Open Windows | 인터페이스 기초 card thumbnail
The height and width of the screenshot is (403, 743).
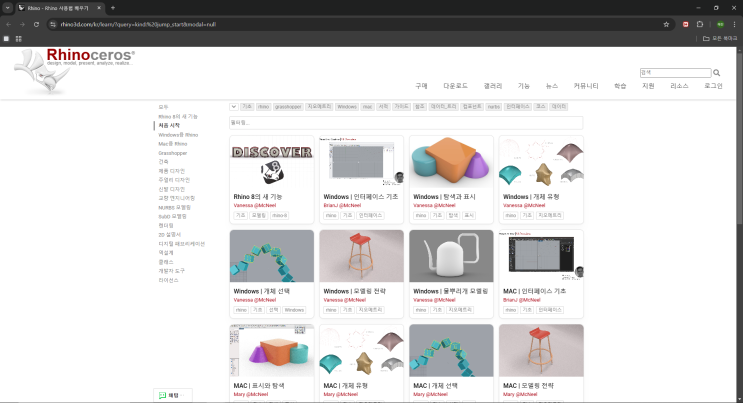pos(362,162)
